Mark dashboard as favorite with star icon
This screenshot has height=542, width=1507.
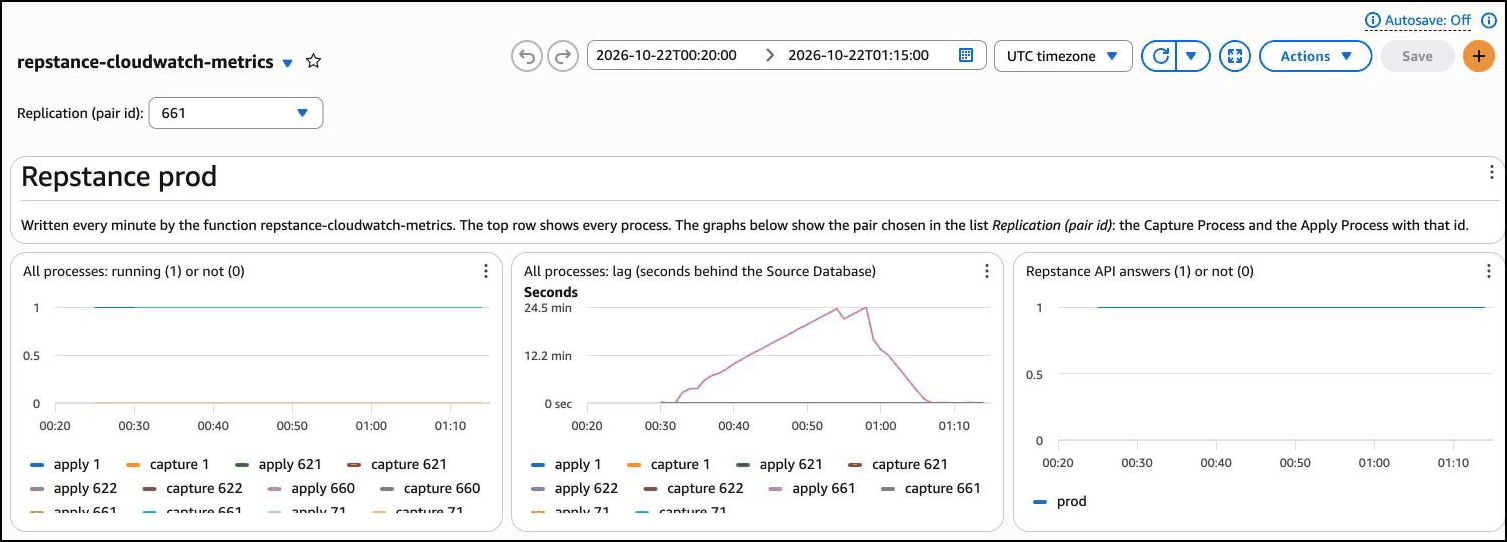pos(313,61)
